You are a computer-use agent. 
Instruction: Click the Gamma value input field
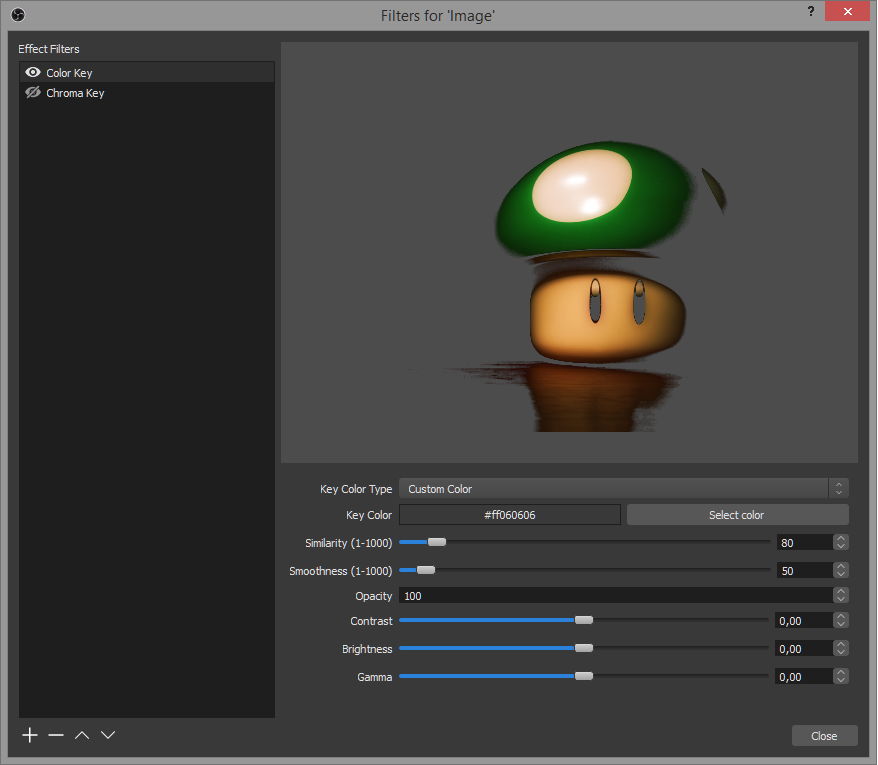coord(803,677)
